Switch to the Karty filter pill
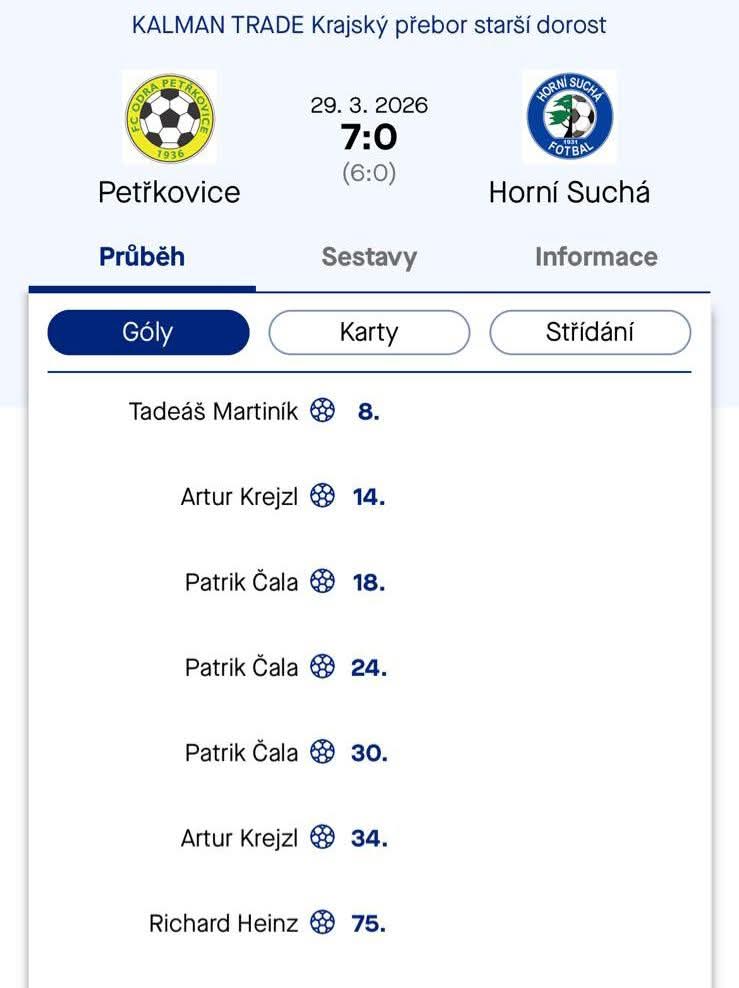The width and height of the screenshot is (739, 988). 369,332
